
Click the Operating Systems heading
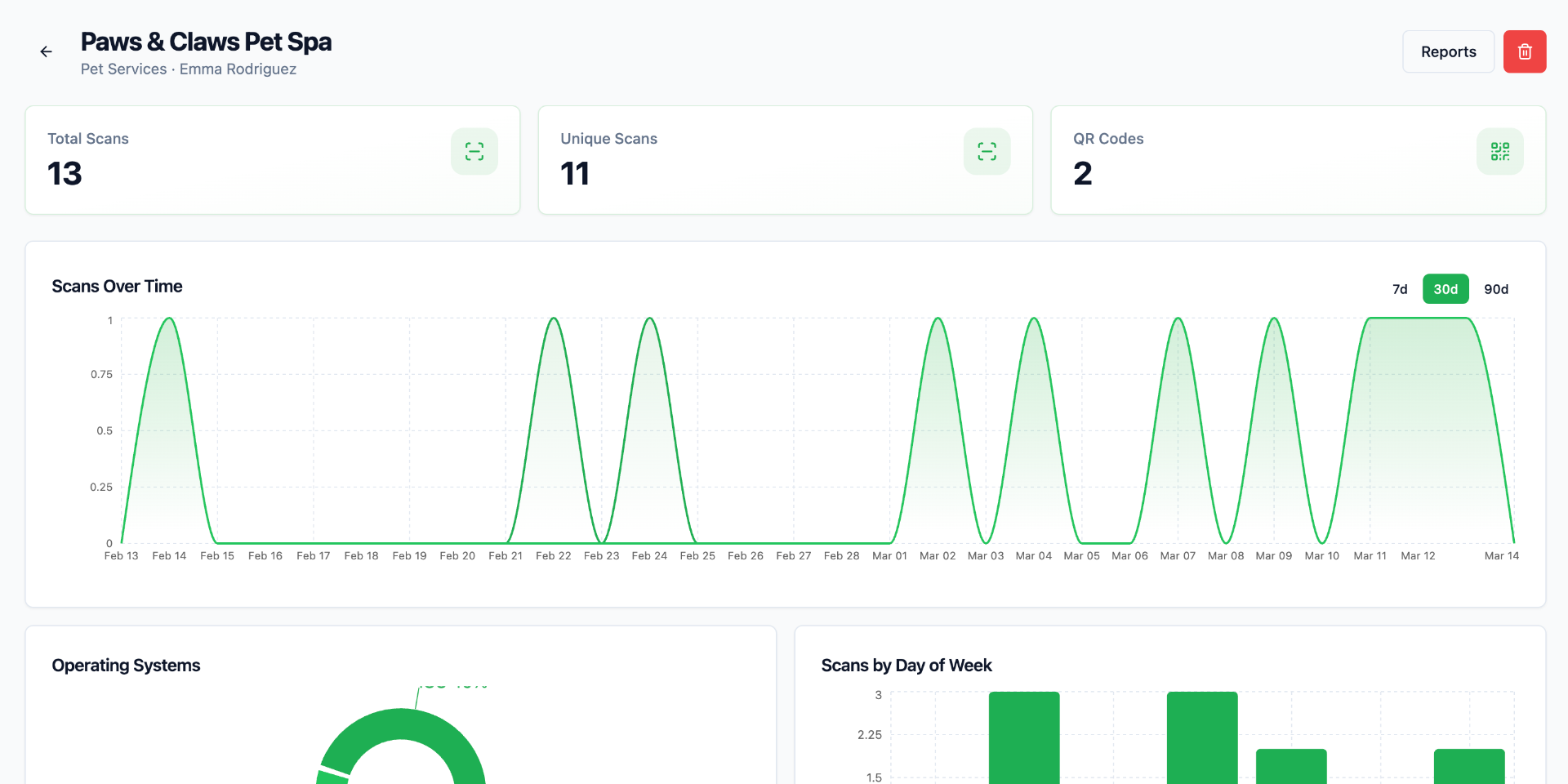point(126,666)
